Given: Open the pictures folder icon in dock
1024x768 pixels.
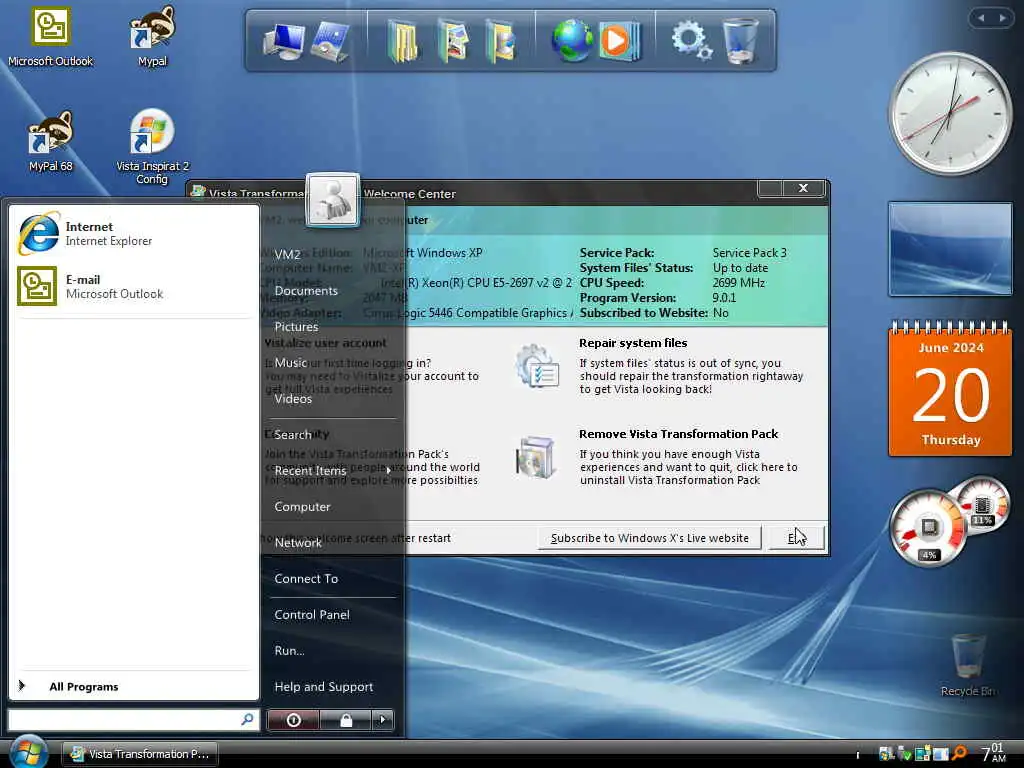Looking at the screenshot, I should tap(453, 40).
